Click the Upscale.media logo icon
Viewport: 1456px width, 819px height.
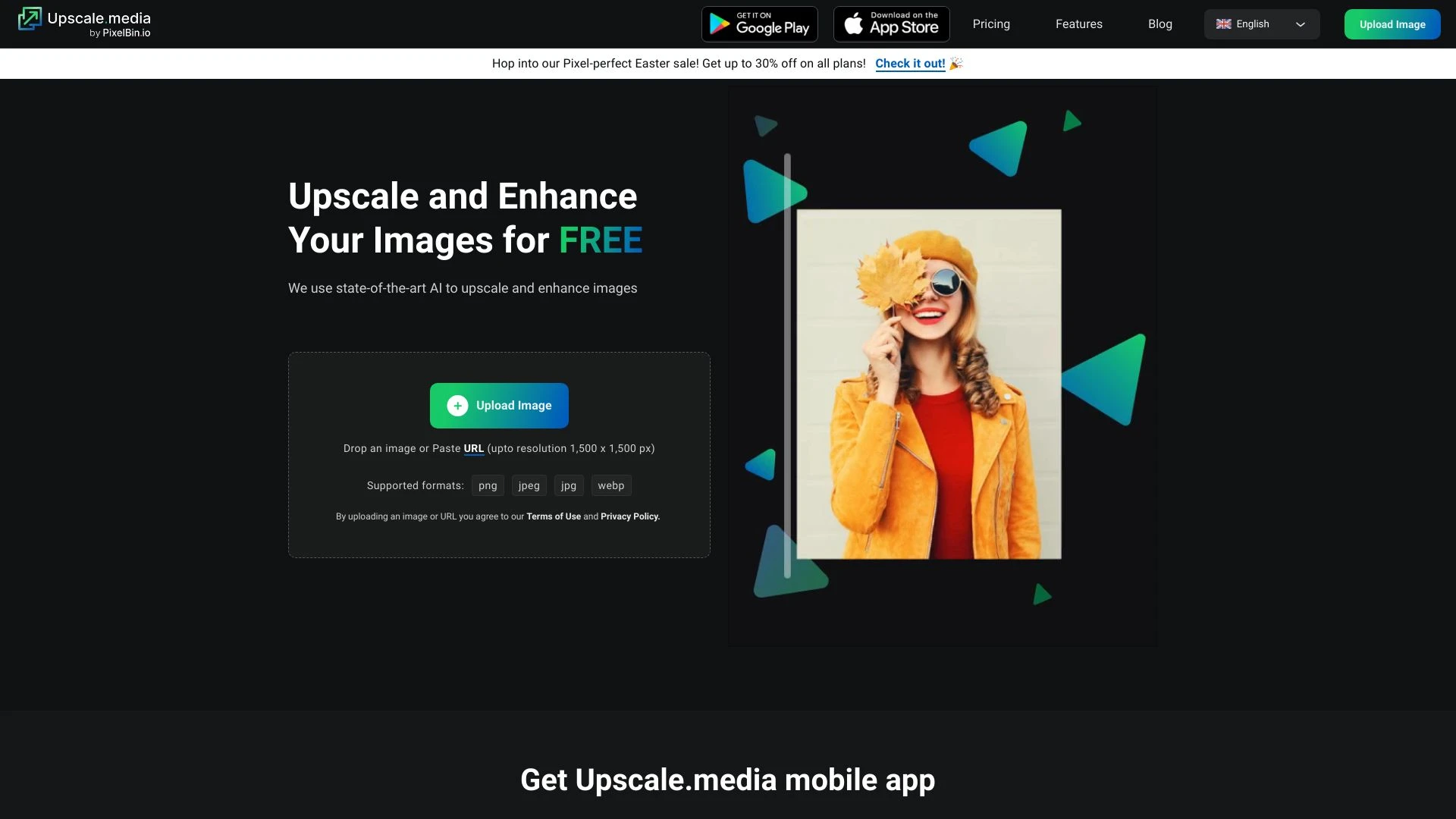pos(31,18)
